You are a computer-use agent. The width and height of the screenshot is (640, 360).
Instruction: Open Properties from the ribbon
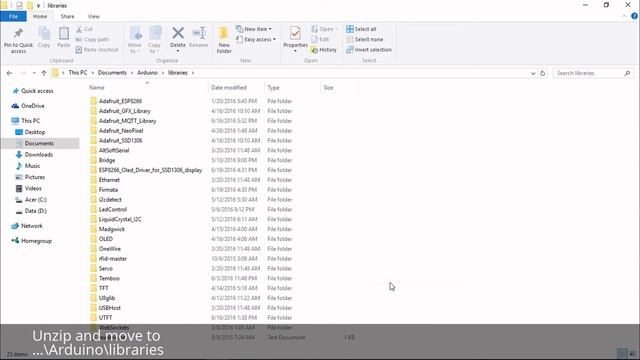[x=295, y=38]
